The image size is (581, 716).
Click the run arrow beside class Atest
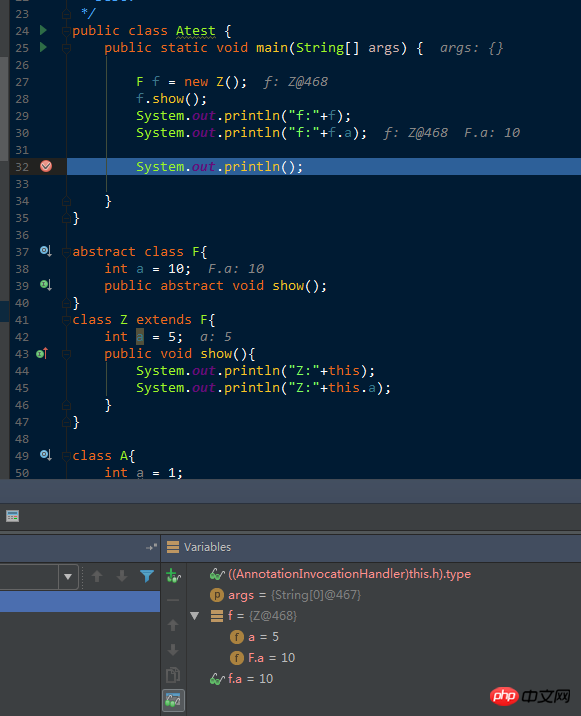pos(43,31)
